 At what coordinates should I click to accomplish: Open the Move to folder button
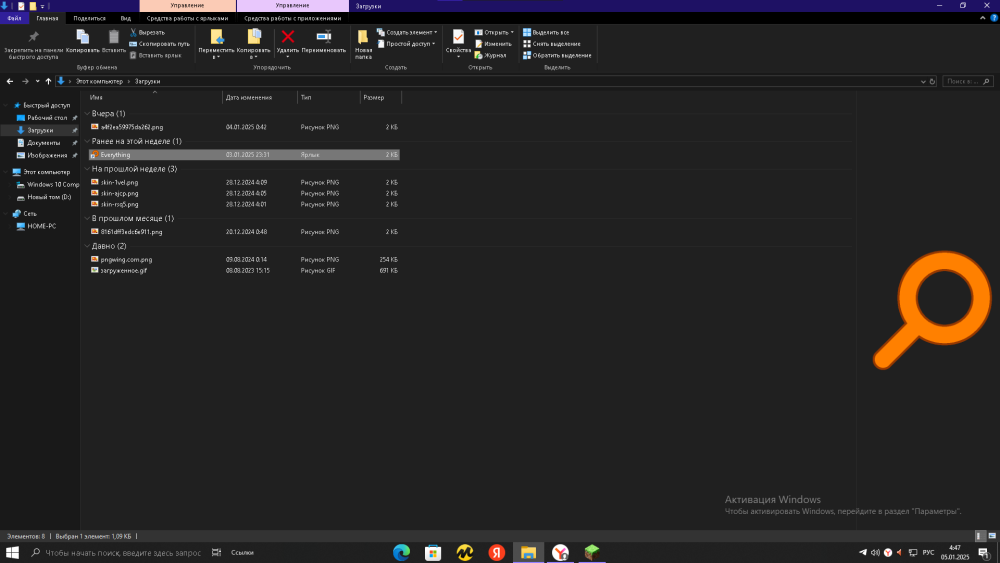click(x=216, y=44)
